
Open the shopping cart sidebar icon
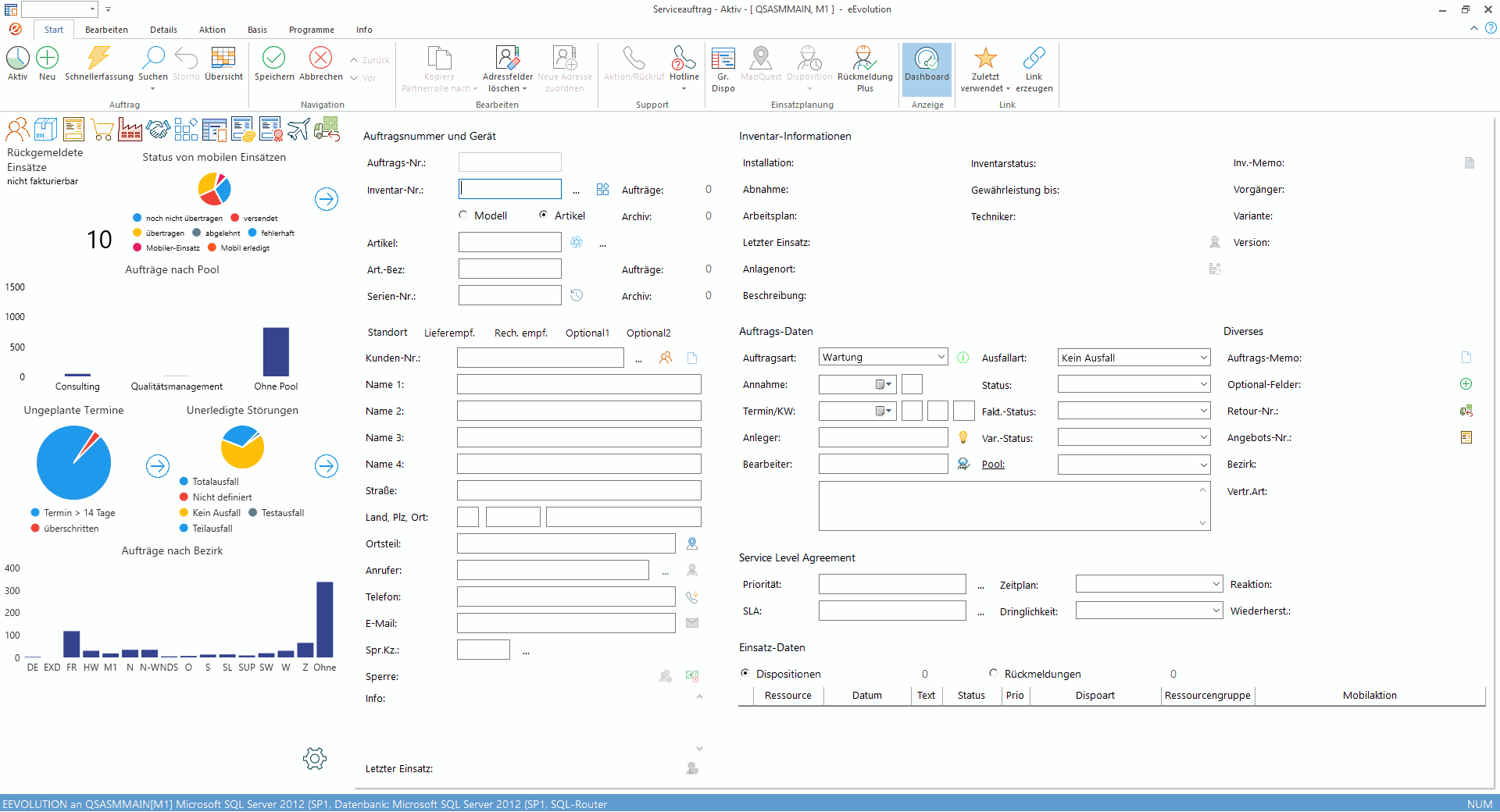coord(102,129)
